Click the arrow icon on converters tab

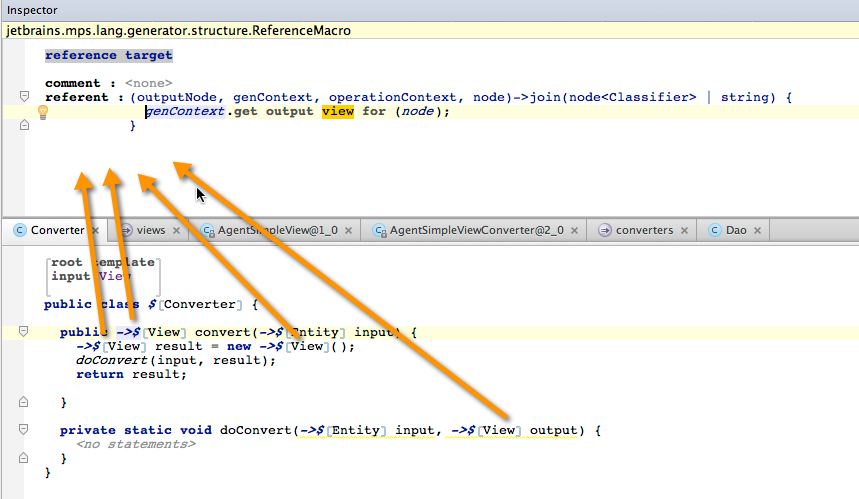click(x=604, y=230)
